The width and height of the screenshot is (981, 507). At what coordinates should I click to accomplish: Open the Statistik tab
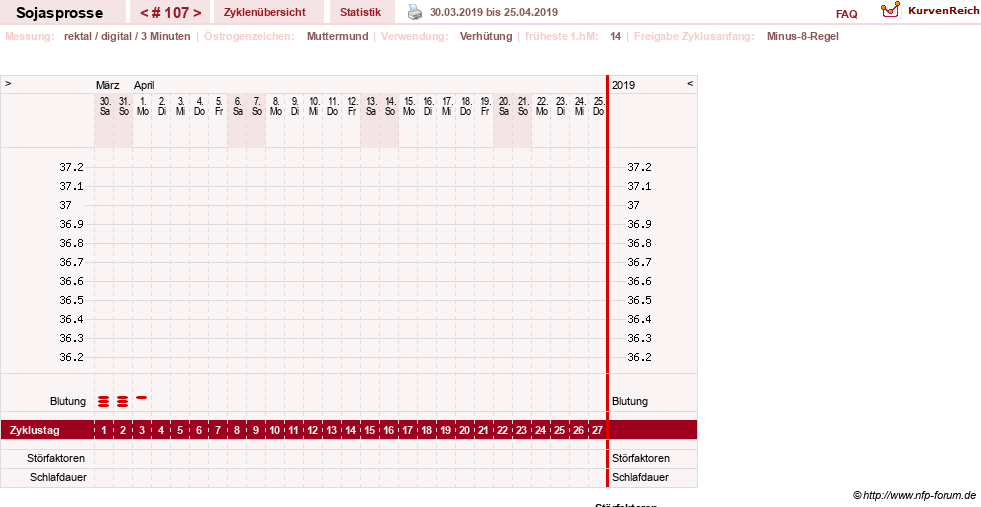360,12
